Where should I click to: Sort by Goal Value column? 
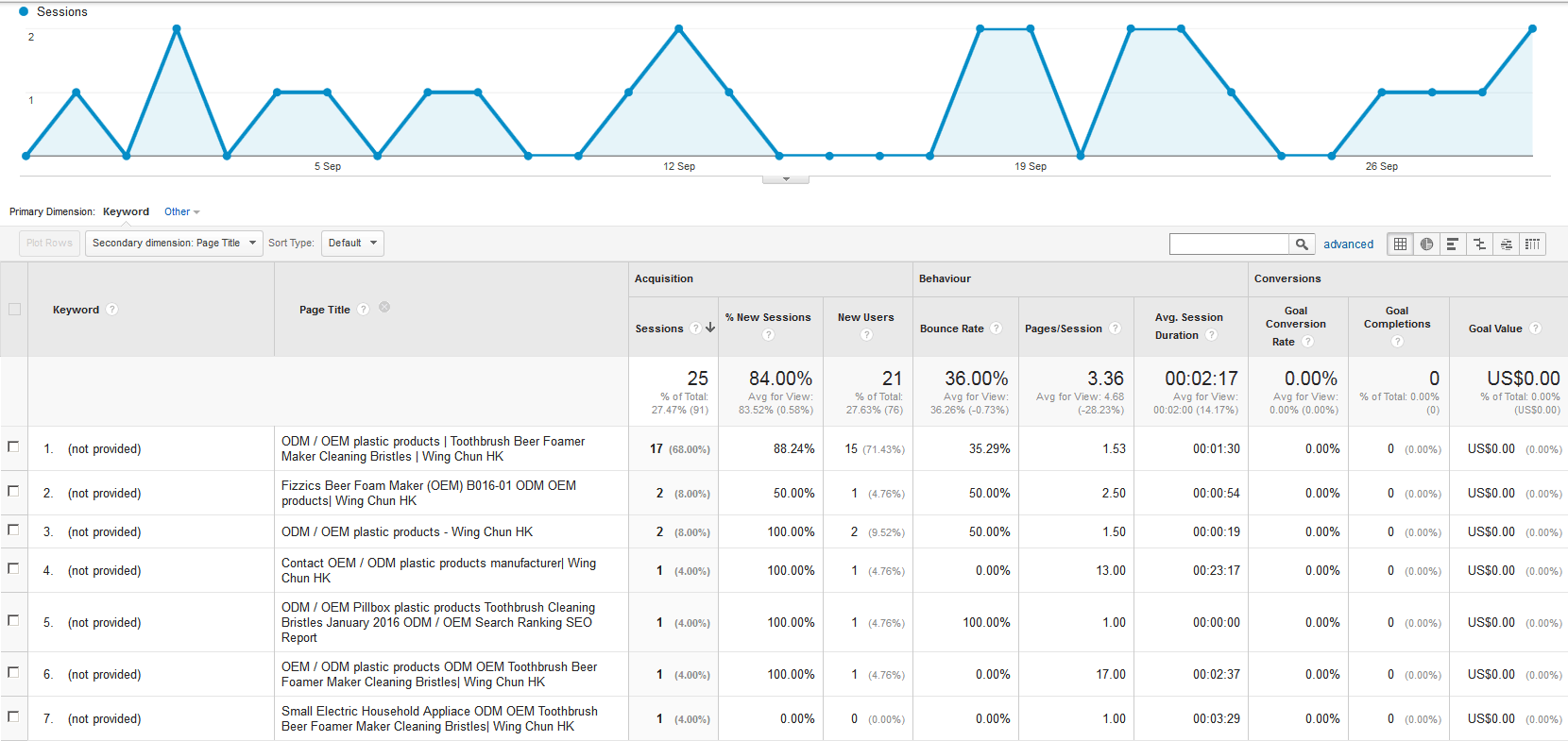tap(1495, 328)
